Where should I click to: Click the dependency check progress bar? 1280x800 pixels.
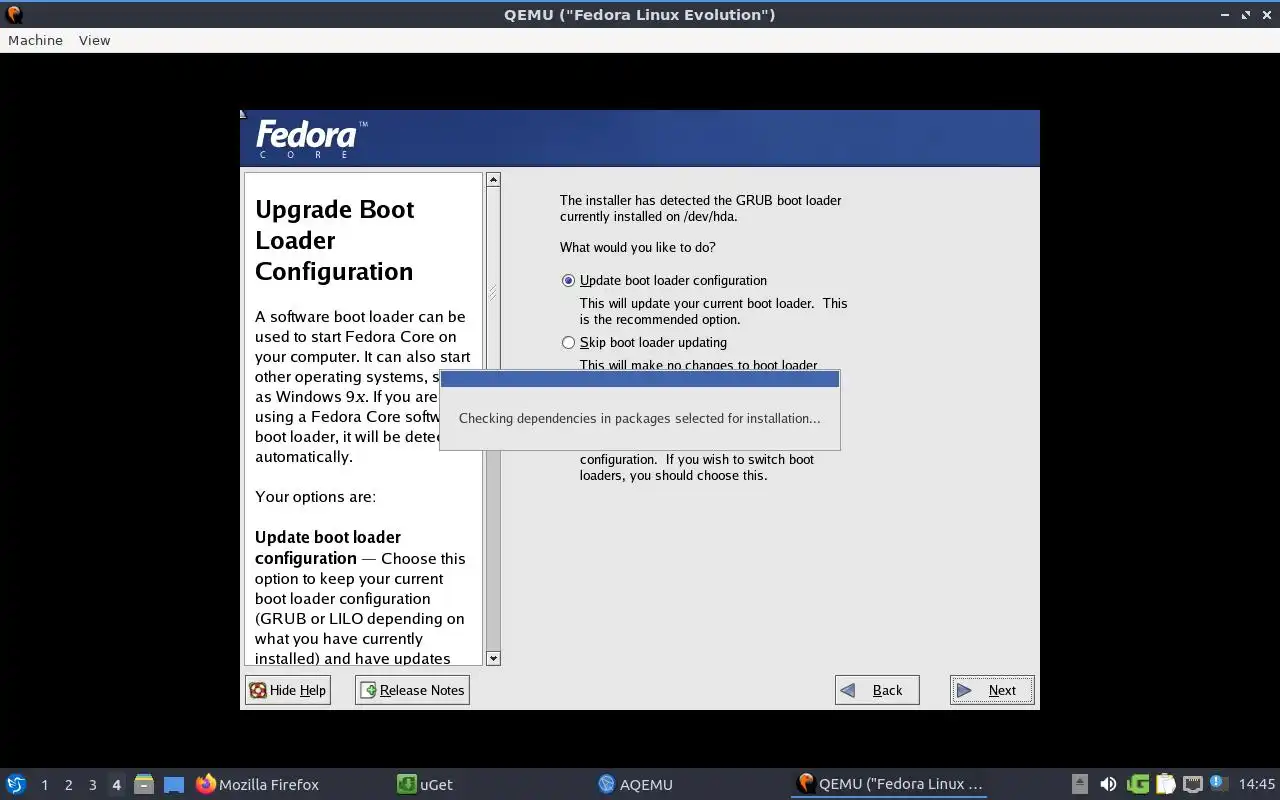(640, 379)
